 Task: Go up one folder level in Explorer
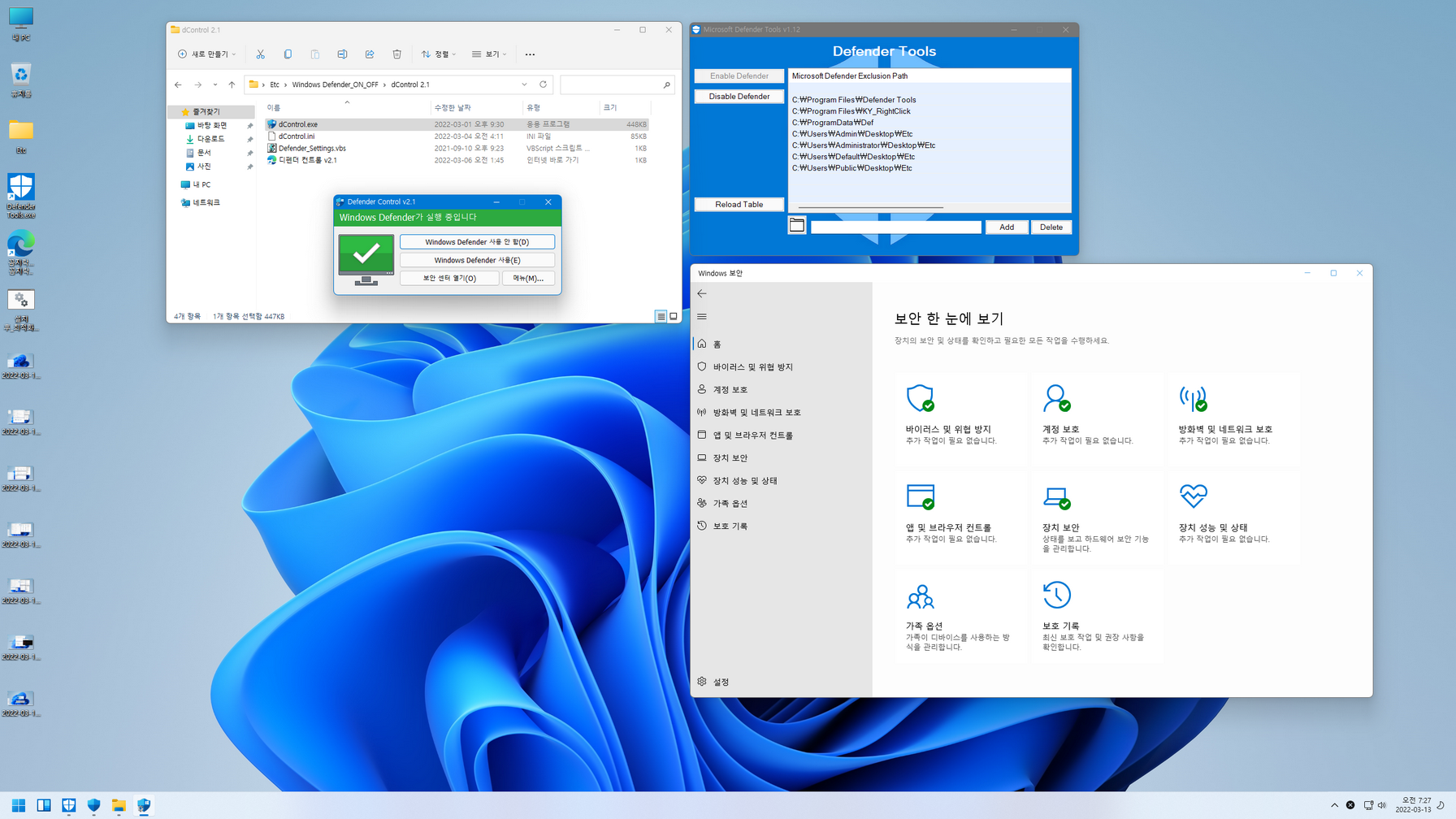pos(232,84)
